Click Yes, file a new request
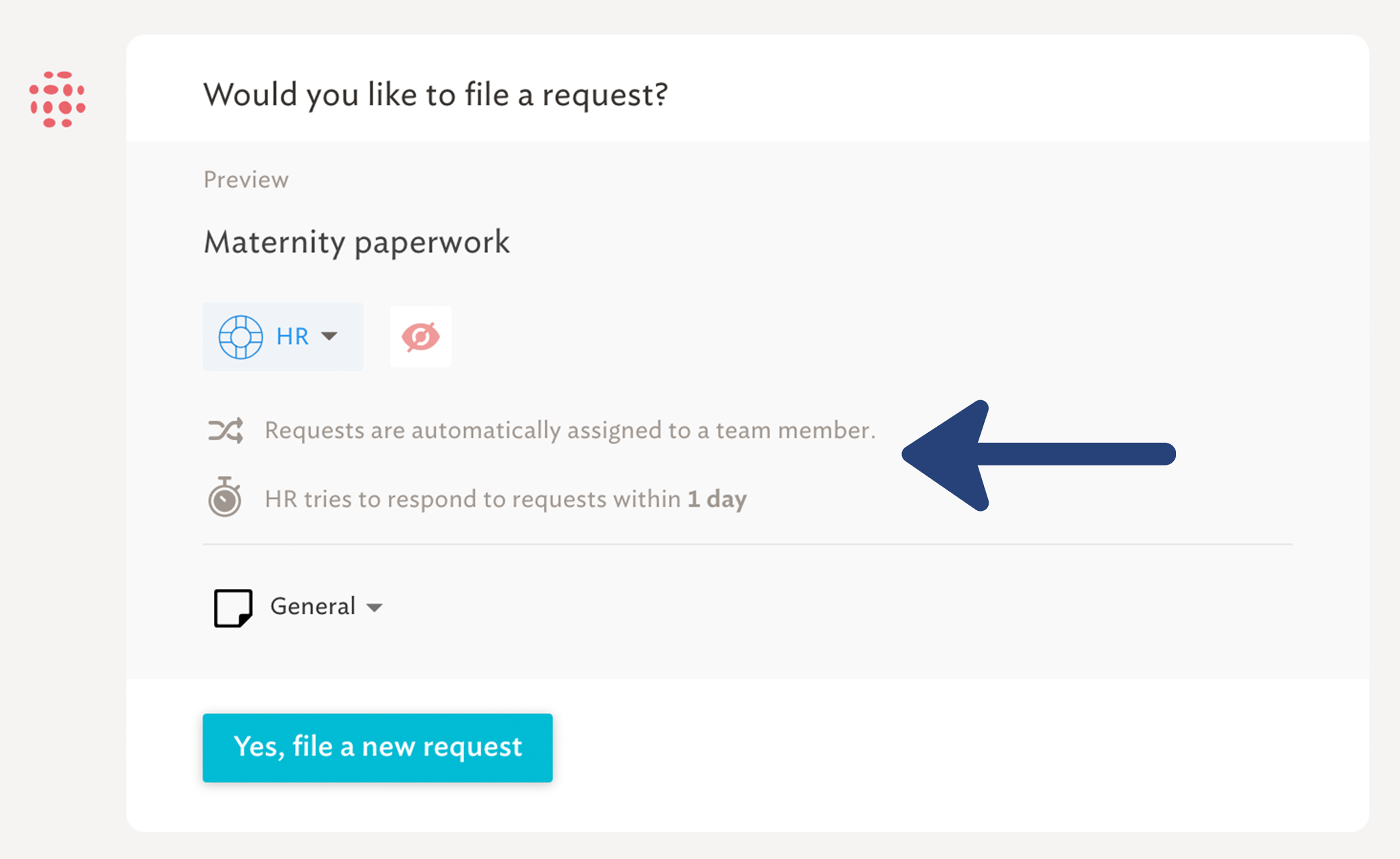 pos(377,748)
